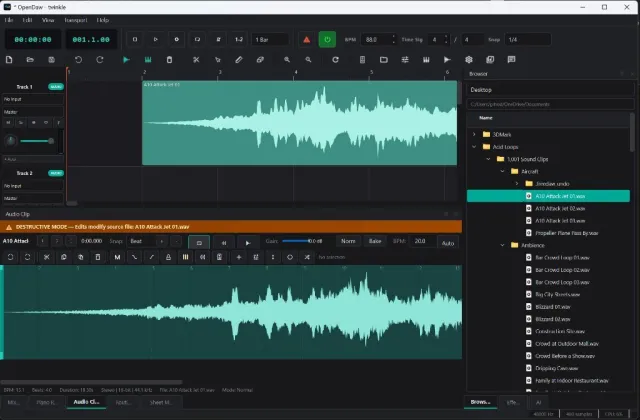This screenshot has height=420, width=640.
Task: Click the Stop button in transport bar
Action: click(x=135, y=40)
